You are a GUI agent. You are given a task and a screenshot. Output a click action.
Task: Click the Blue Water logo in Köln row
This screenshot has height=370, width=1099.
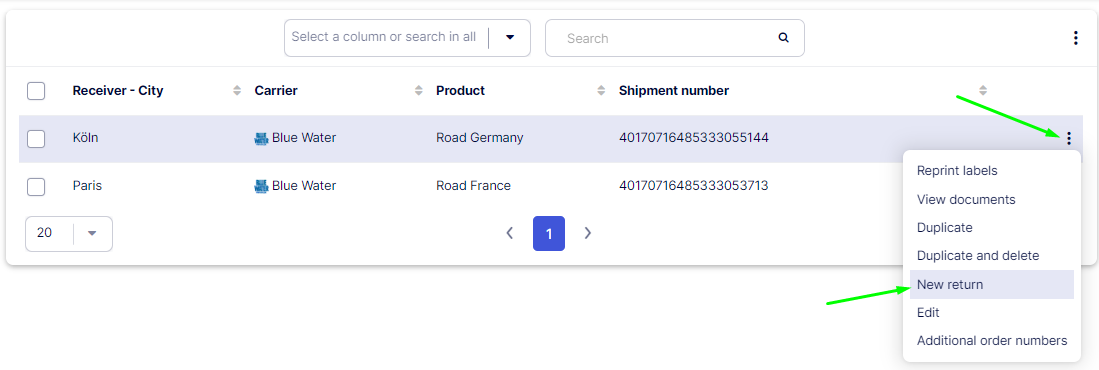(x=261, y=139)
